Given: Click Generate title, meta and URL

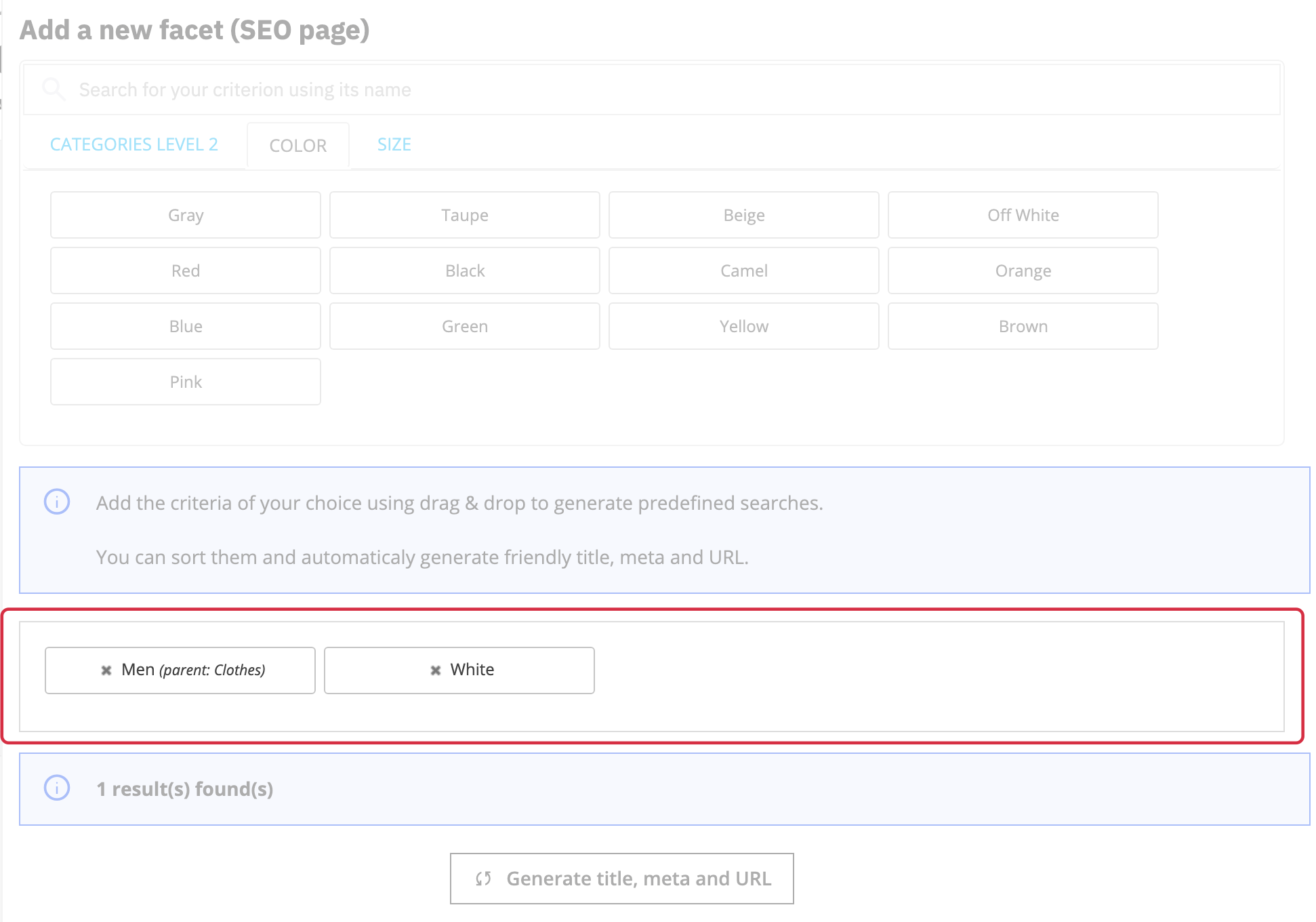Looking at the screenshot, I should point(622,879).
